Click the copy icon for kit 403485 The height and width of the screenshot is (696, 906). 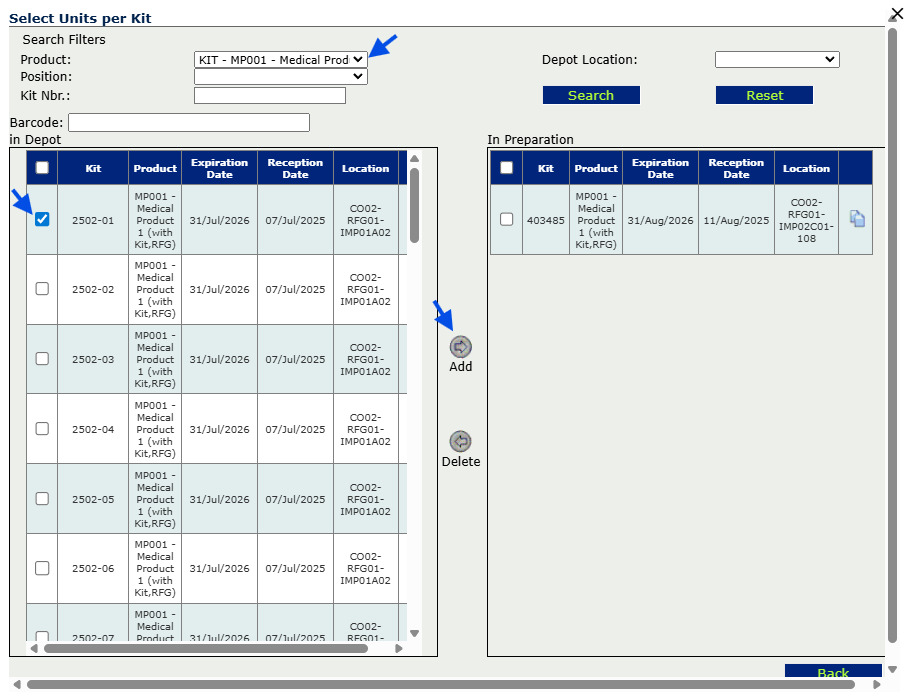[x=856, y=219]
